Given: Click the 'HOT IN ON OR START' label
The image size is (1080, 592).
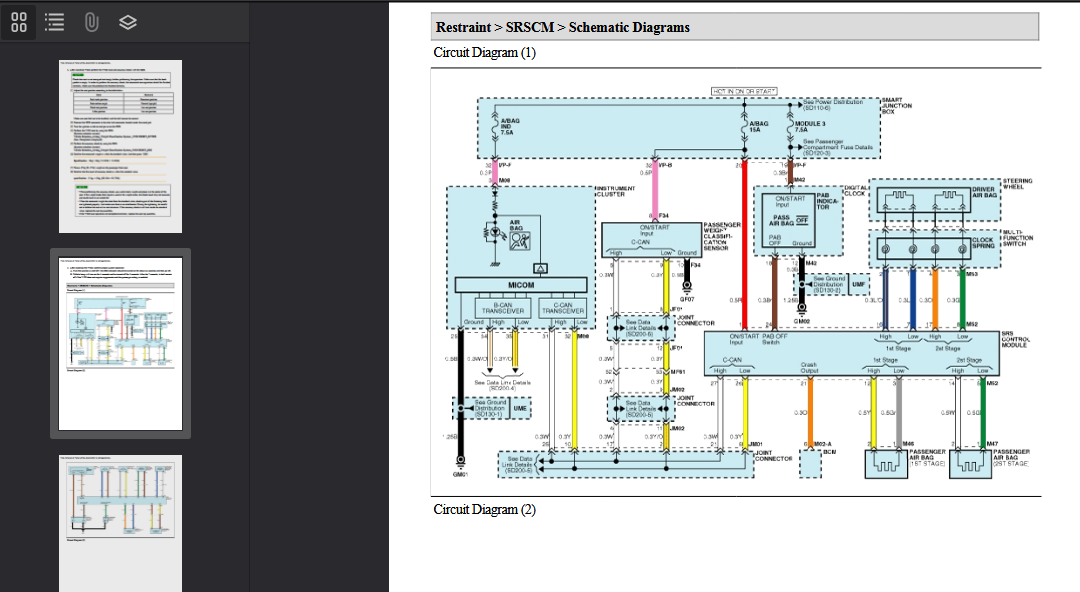Looking at the screenshot, I should pyautogui.click(x=744, y=91).
